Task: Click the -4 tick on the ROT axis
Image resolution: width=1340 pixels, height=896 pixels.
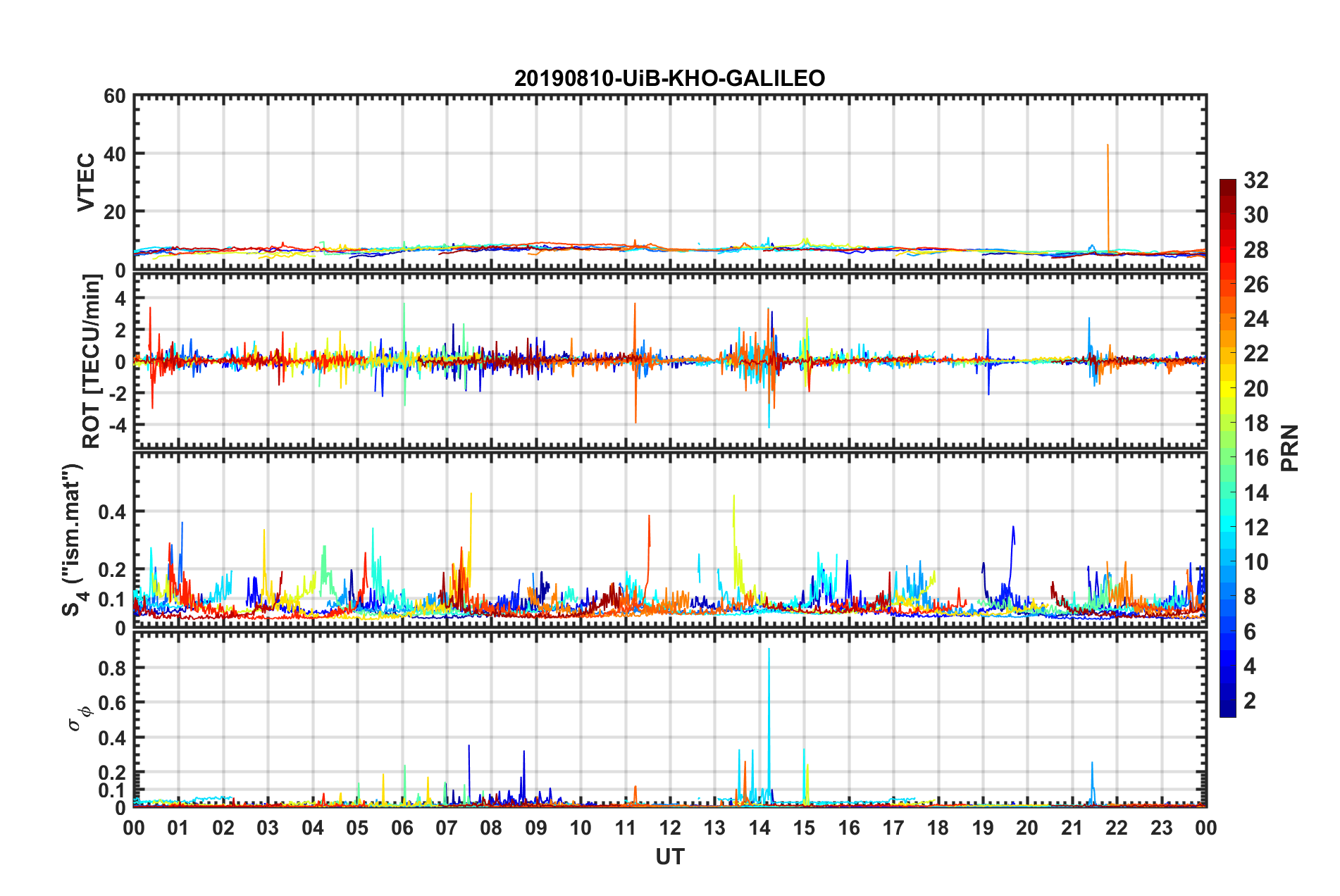Action: (115, 425)
